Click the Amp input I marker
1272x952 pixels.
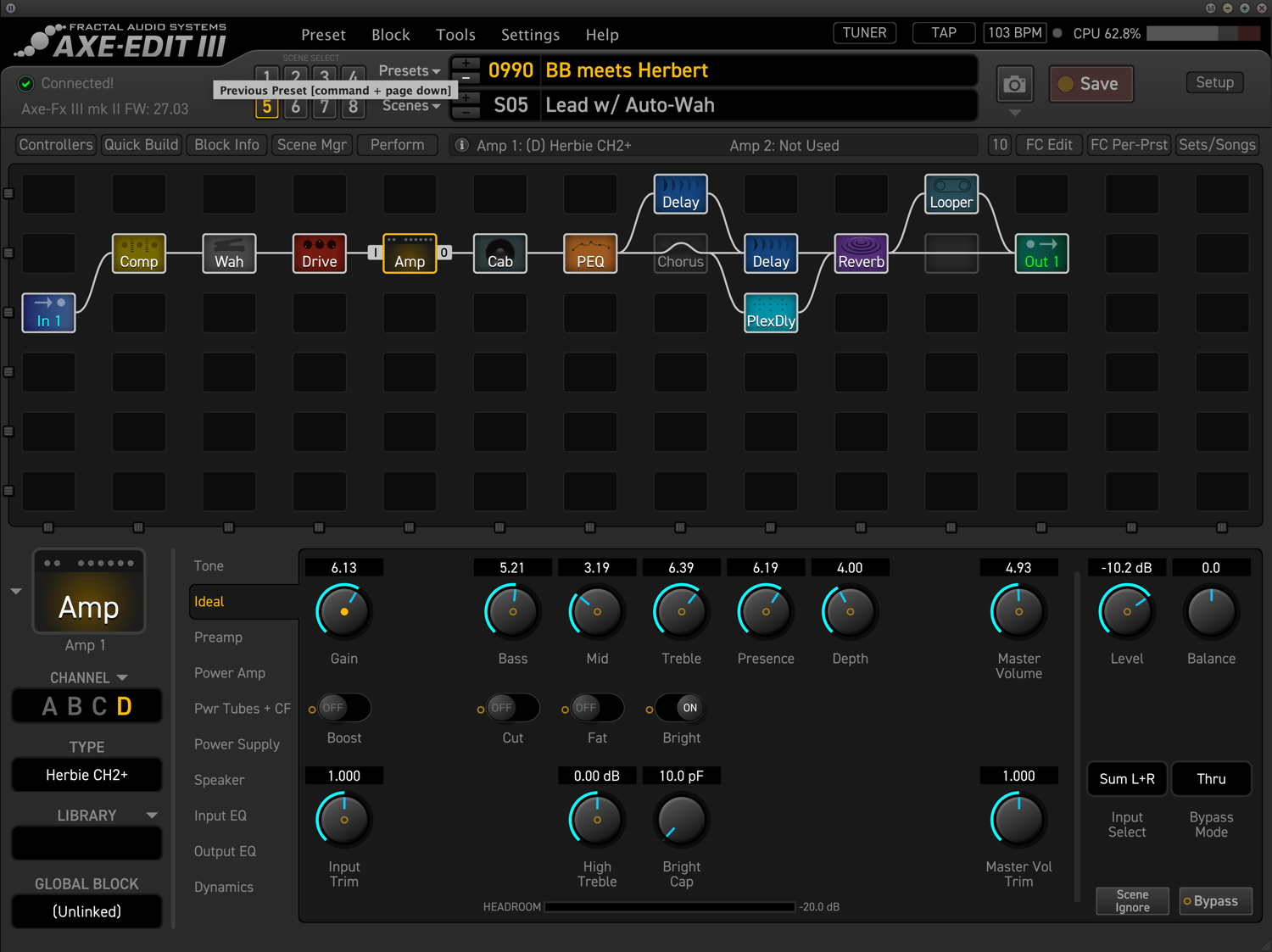pyautogui.click(x=375, y=253)
